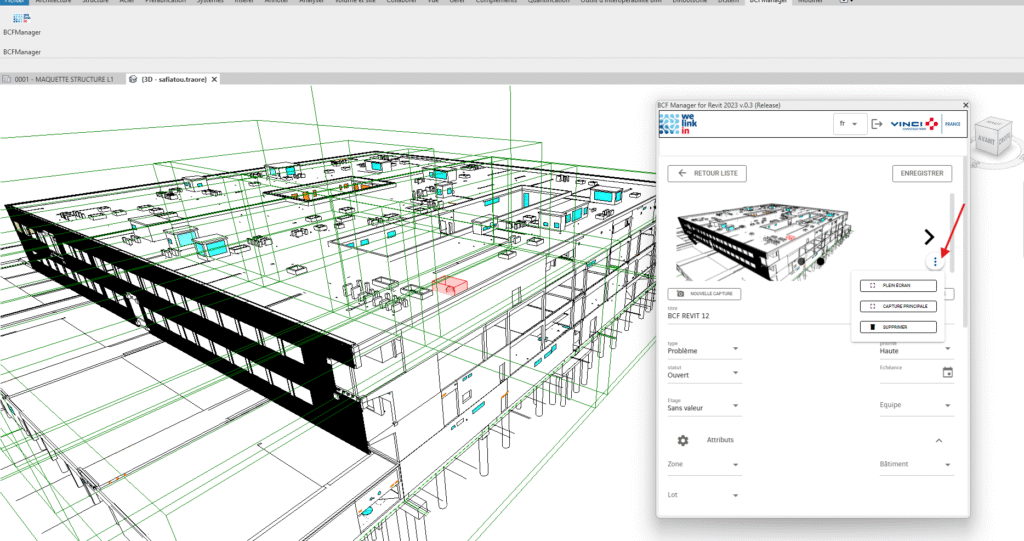Expand the 'fr' language dropdown
This screenshot has width=1024, height=541.
(x=849, y=124)
